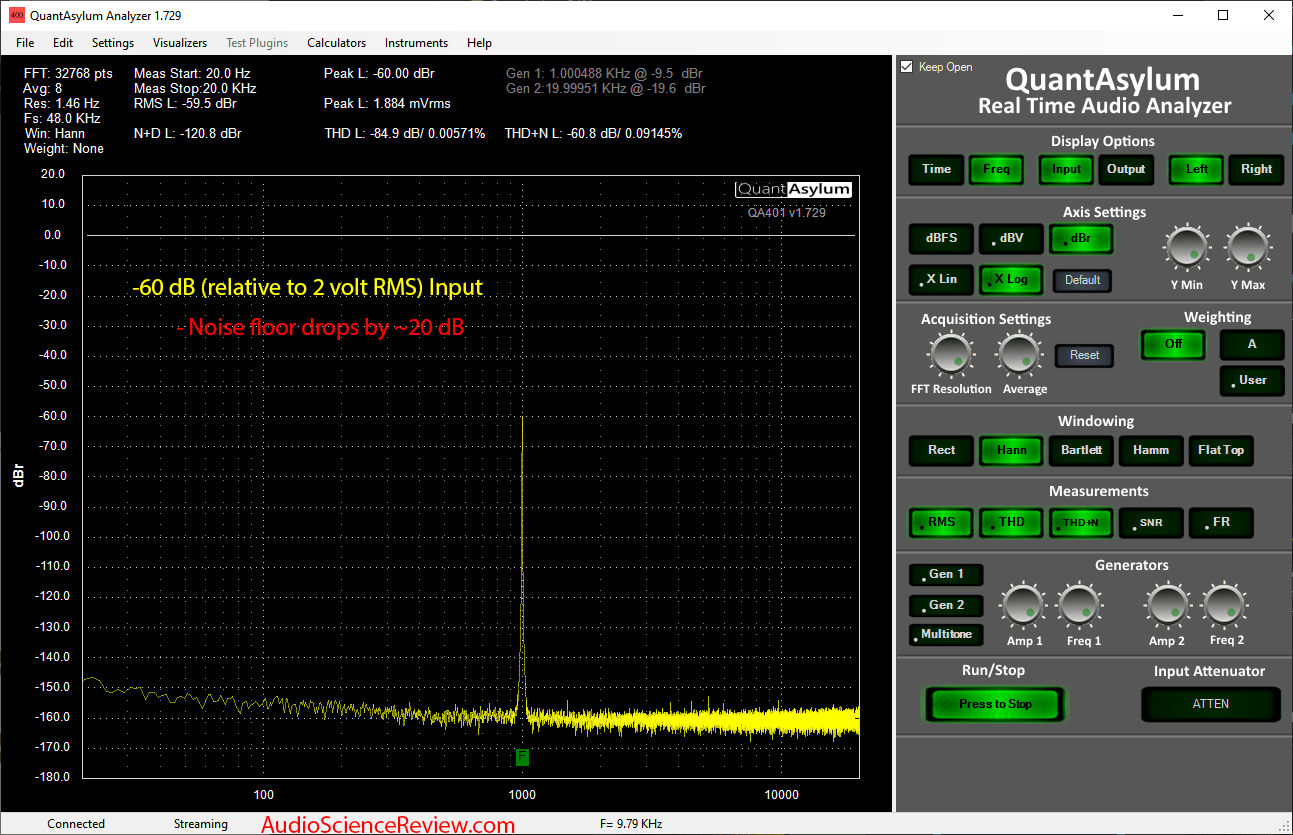Set X axis to logarithmic (X Log)
The width and height of the screenshot is (1293, 835).
1011,279
